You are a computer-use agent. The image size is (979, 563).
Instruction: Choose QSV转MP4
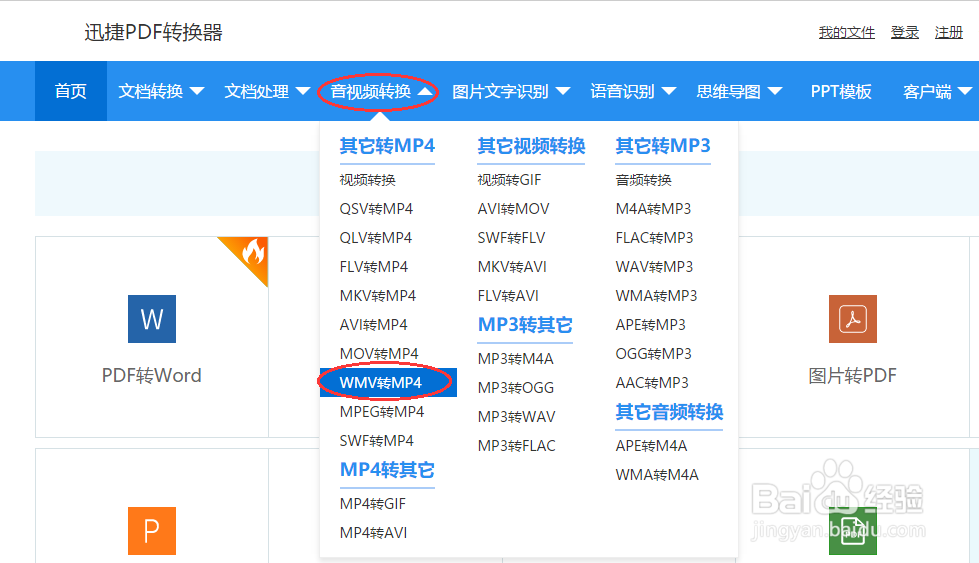click(376, 209)
